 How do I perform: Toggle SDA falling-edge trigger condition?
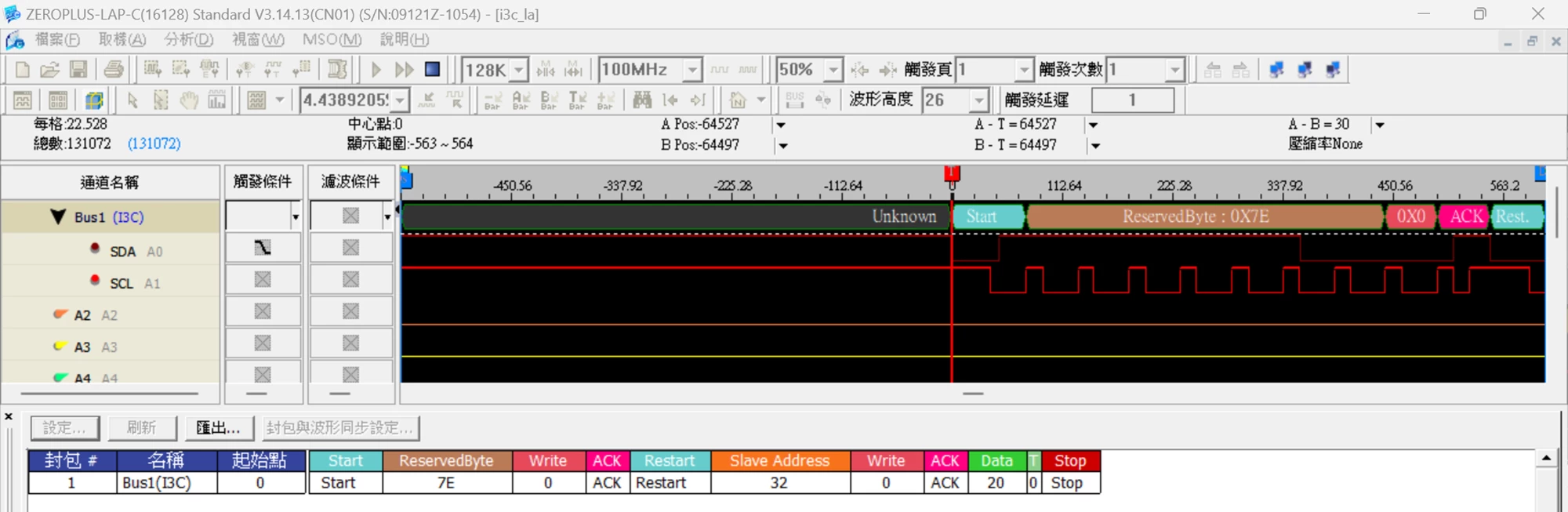point(263,248)
